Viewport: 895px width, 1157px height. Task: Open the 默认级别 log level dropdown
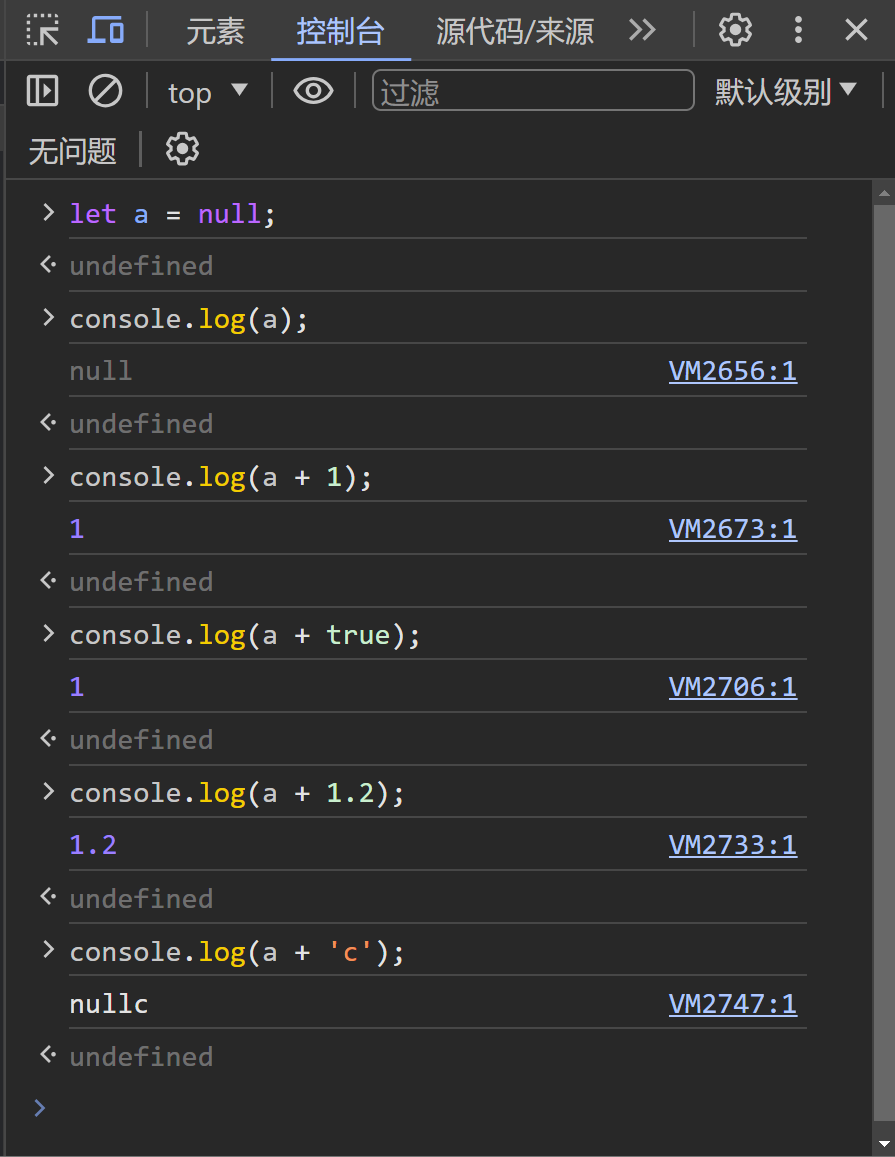point(786,91)
